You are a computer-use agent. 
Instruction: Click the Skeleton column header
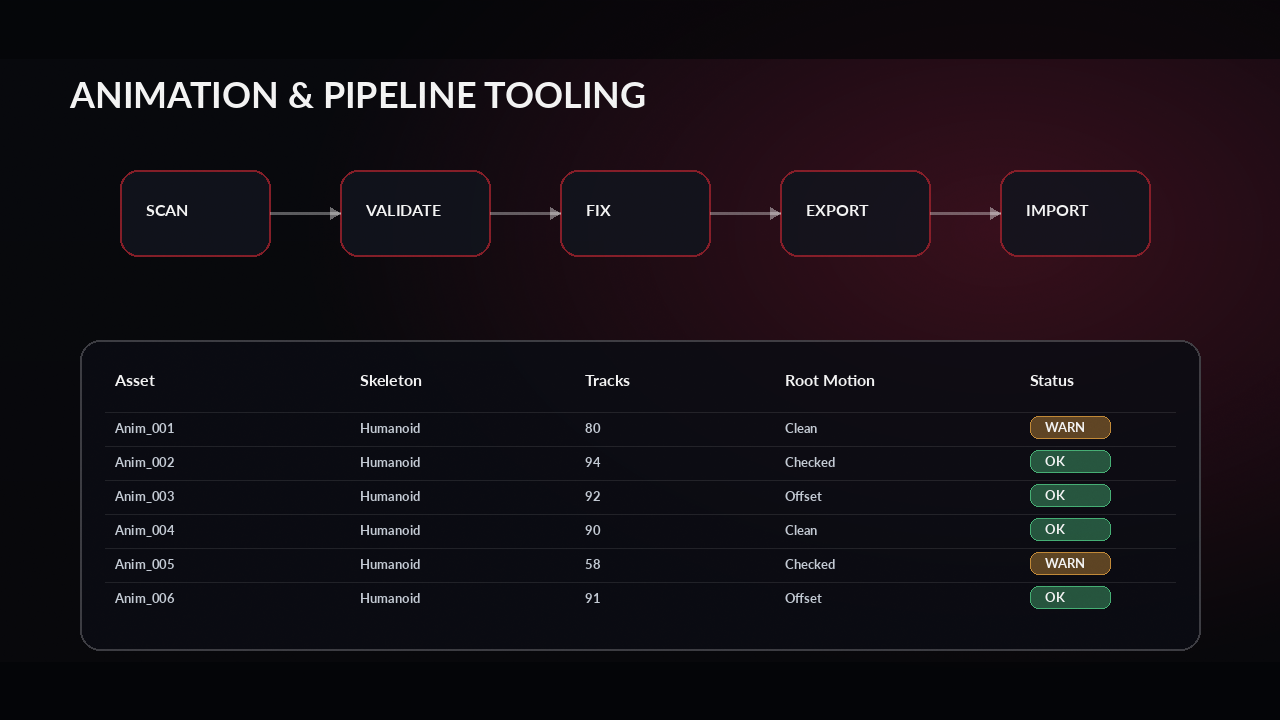click(391, 381)
